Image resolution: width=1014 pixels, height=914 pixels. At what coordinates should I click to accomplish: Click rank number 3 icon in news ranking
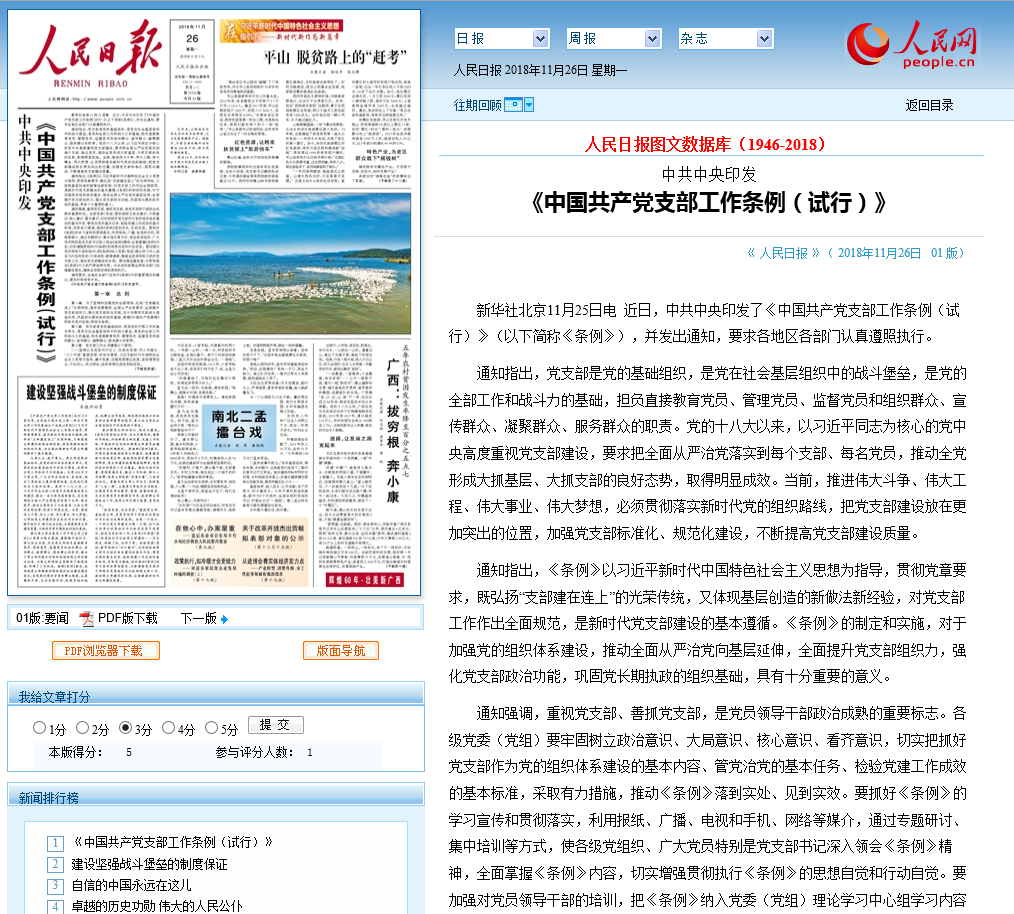click(57, 886)
